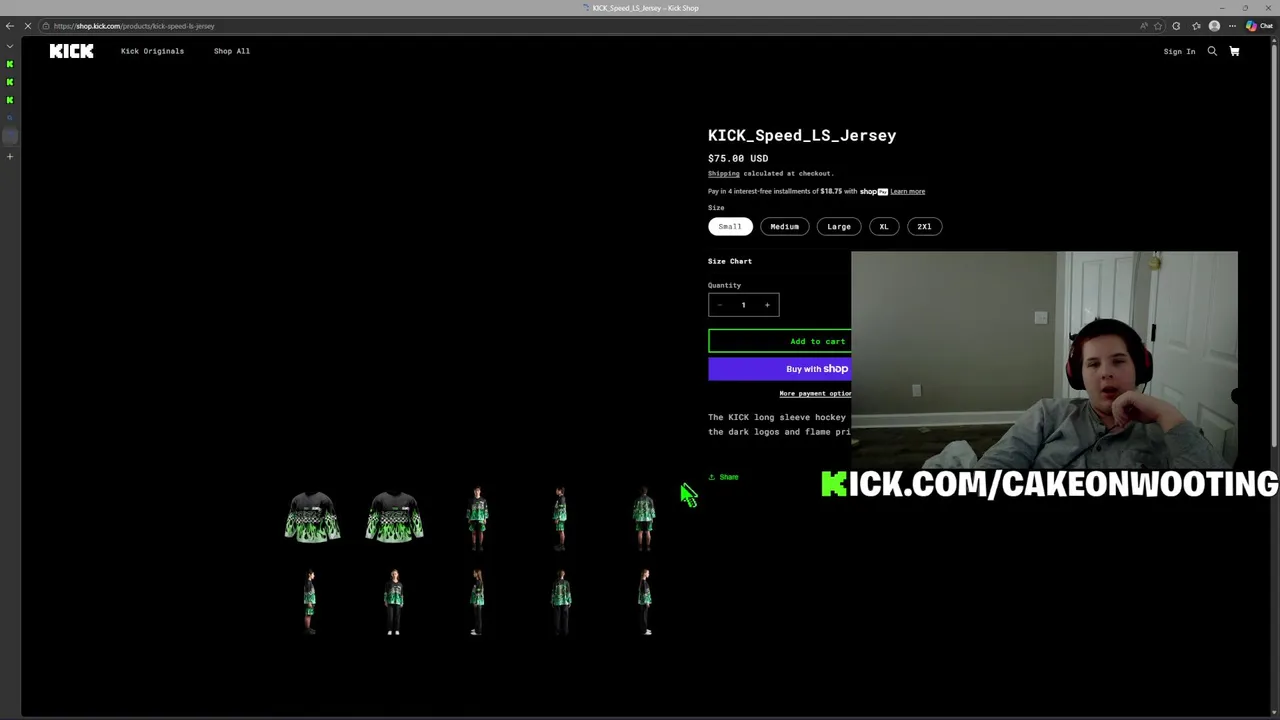Click the read aloud icon in address bar
Viewport: 1280px width, 720px height.
[1144, 26]
